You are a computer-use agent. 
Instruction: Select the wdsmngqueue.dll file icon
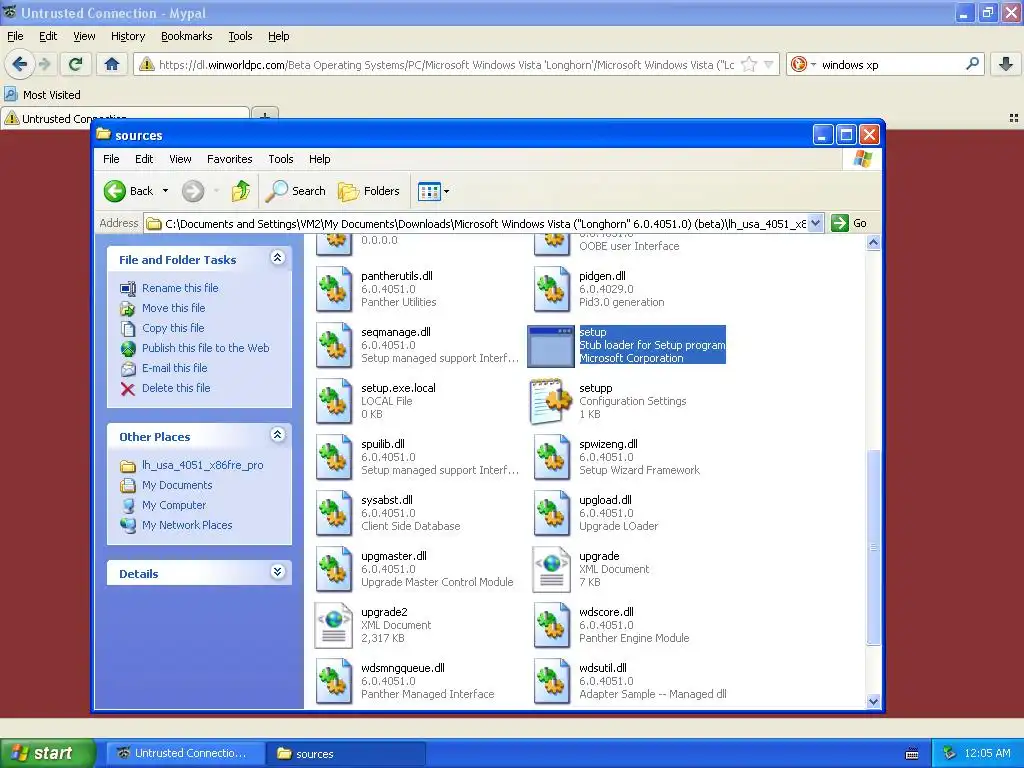click(334, 681)
